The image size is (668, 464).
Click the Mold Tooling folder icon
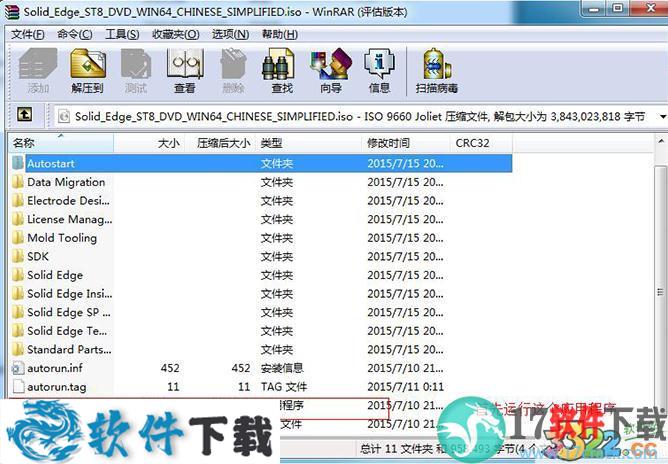18,238
